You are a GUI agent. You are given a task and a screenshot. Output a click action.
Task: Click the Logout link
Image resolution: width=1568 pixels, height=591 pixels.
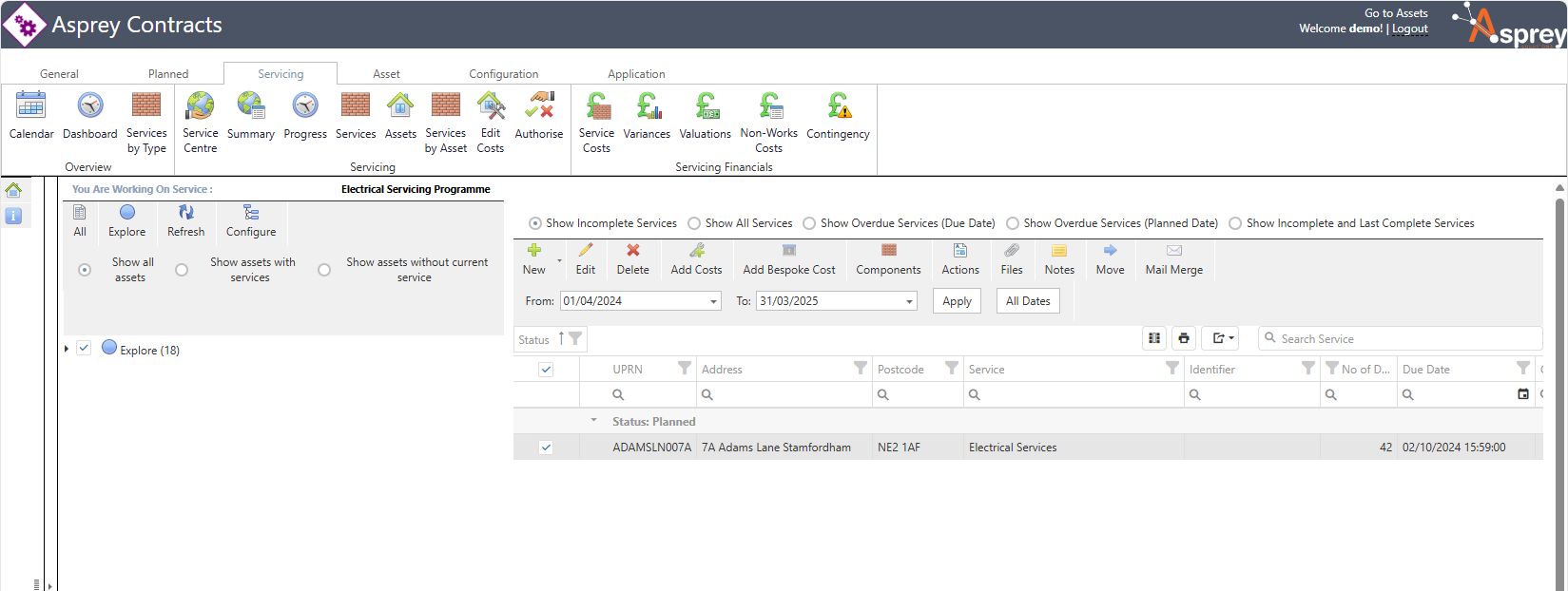pyautogui.click(x=1410, y=29)
